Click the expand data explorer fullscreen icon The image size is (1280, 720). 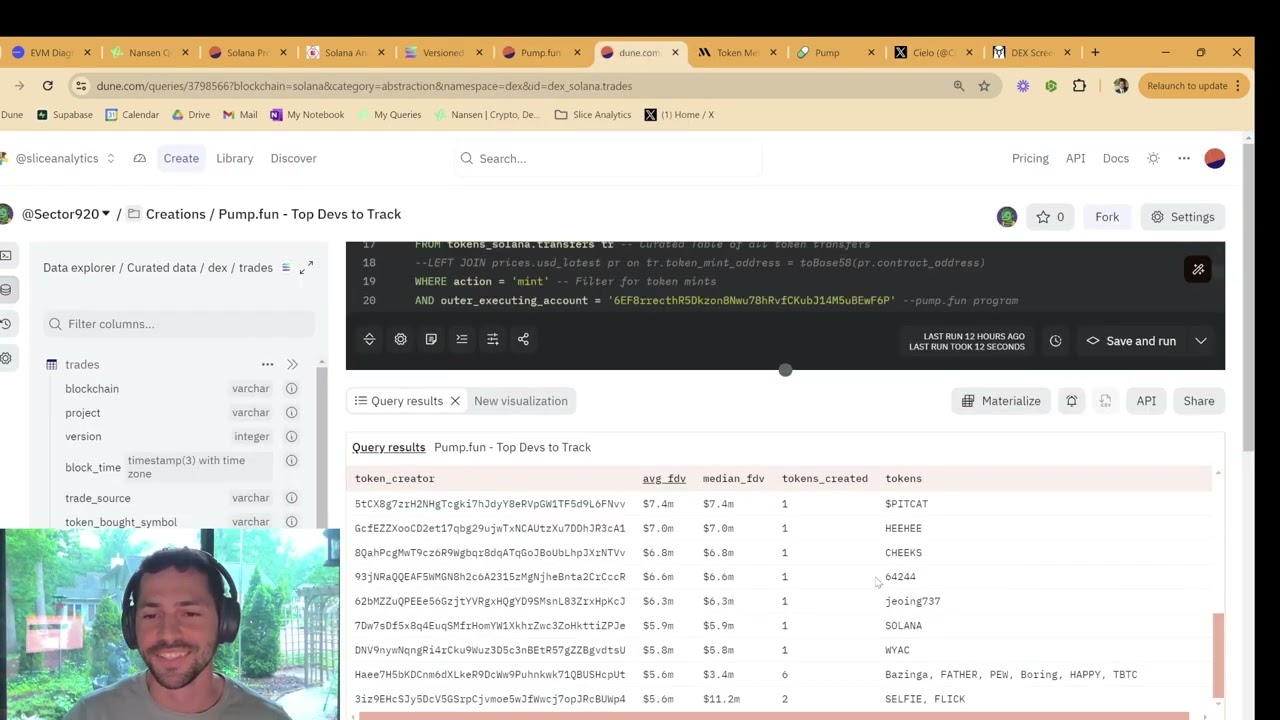pyautogui.click(x=306, y=267)
